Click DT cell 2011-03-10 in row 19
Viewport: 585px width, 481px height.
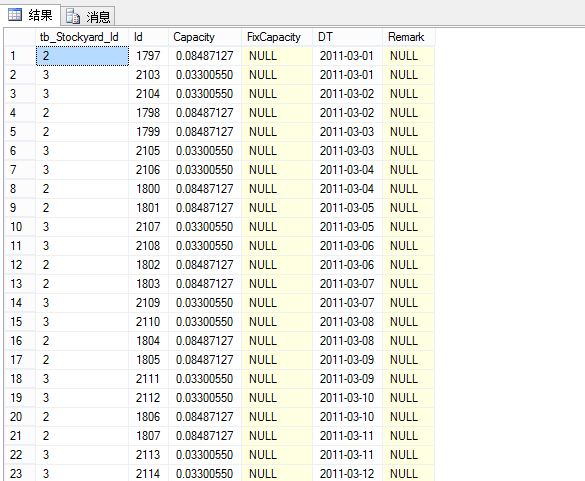[347, 398]
